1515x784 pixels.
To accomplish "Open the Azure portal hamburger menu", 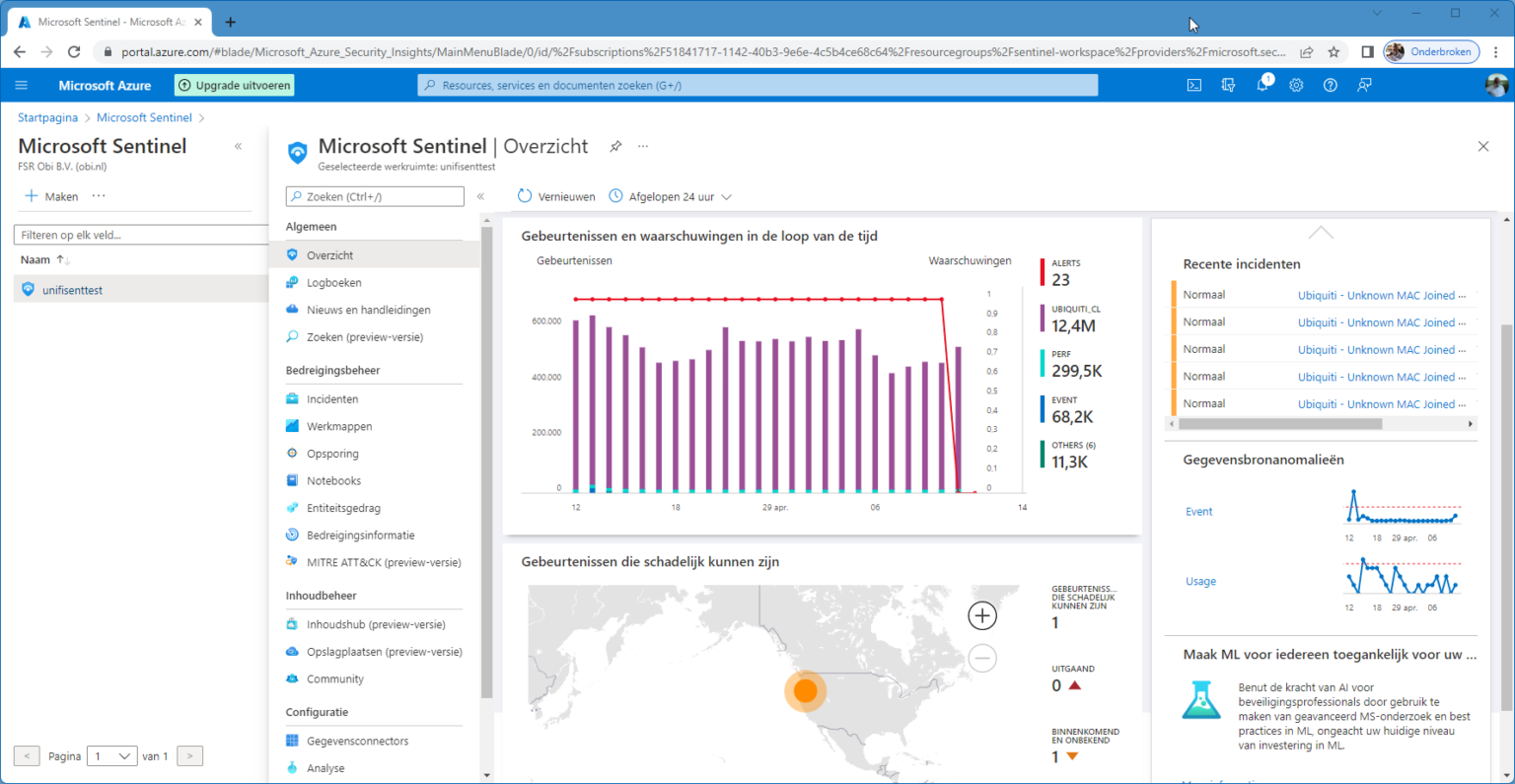I will tap(21, 85).
